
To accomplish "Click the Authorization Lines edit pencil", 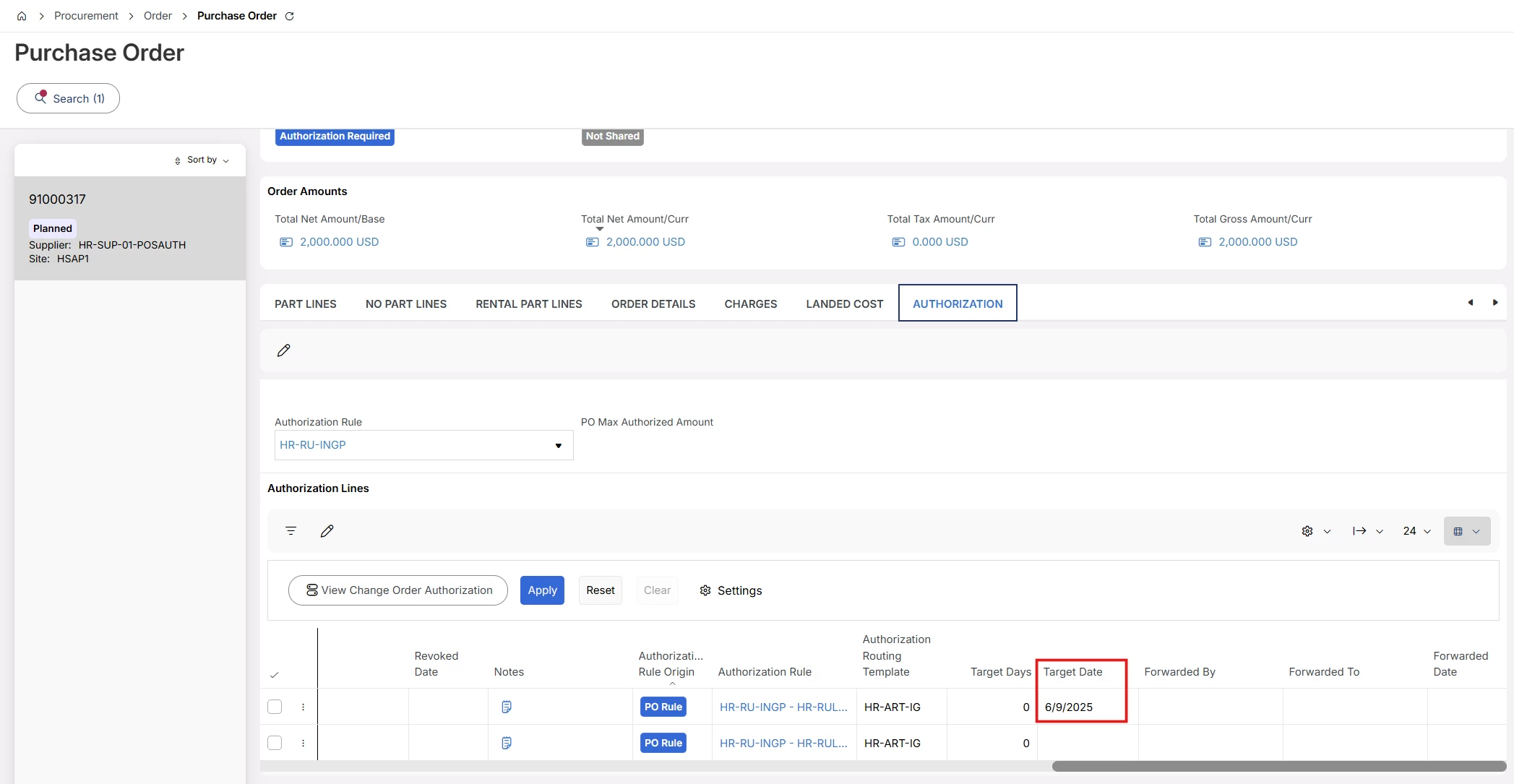I will click(327, 531).
